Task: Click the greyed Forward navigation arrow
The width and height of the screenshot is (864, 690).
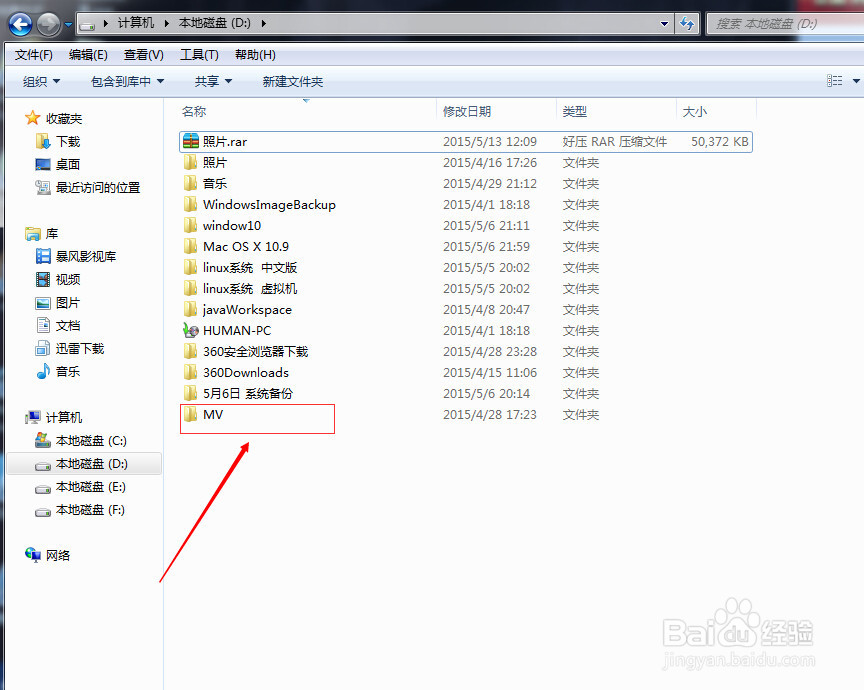Action: [x=48, y=24]
